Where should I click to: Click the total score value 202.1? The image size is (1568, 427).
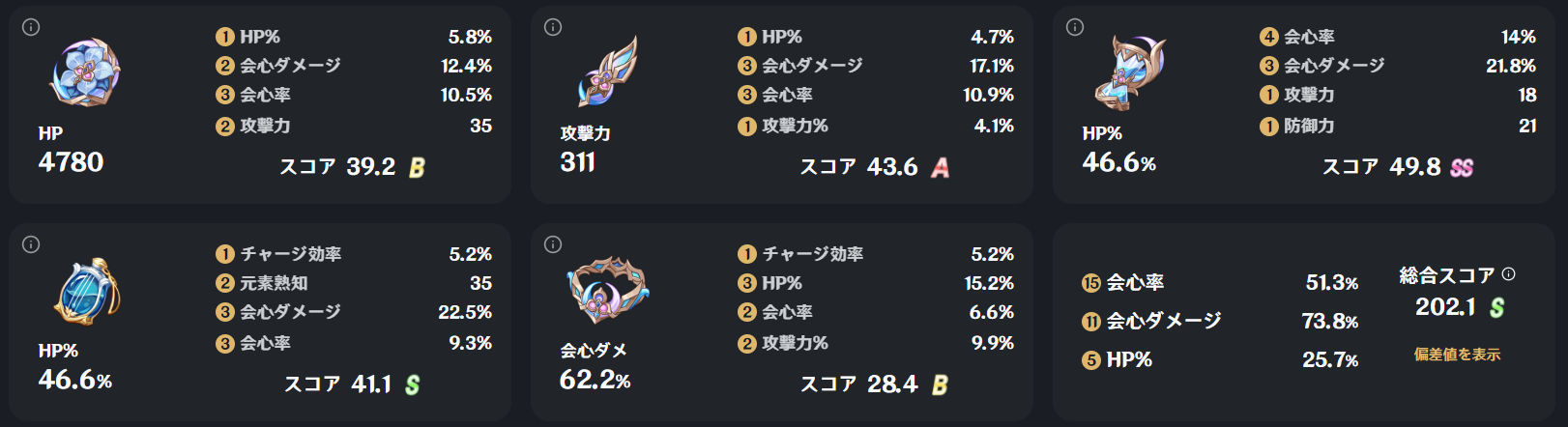tap(1445, 307)
